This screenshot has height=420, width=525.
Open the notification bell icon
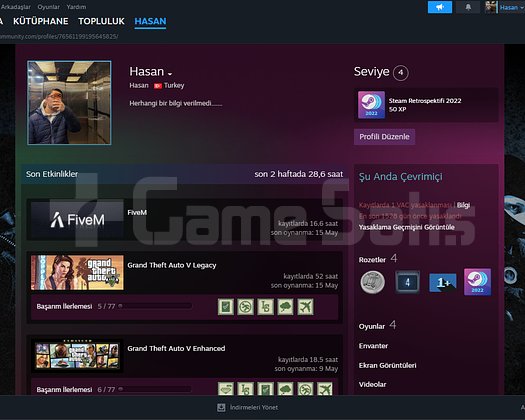click(x=468, y=7)
